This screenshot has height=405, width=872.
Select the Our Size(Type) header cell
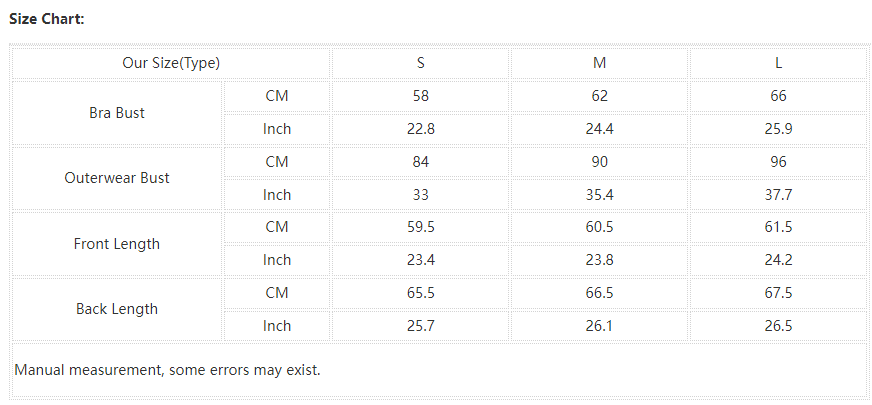[x=171, y=63]
